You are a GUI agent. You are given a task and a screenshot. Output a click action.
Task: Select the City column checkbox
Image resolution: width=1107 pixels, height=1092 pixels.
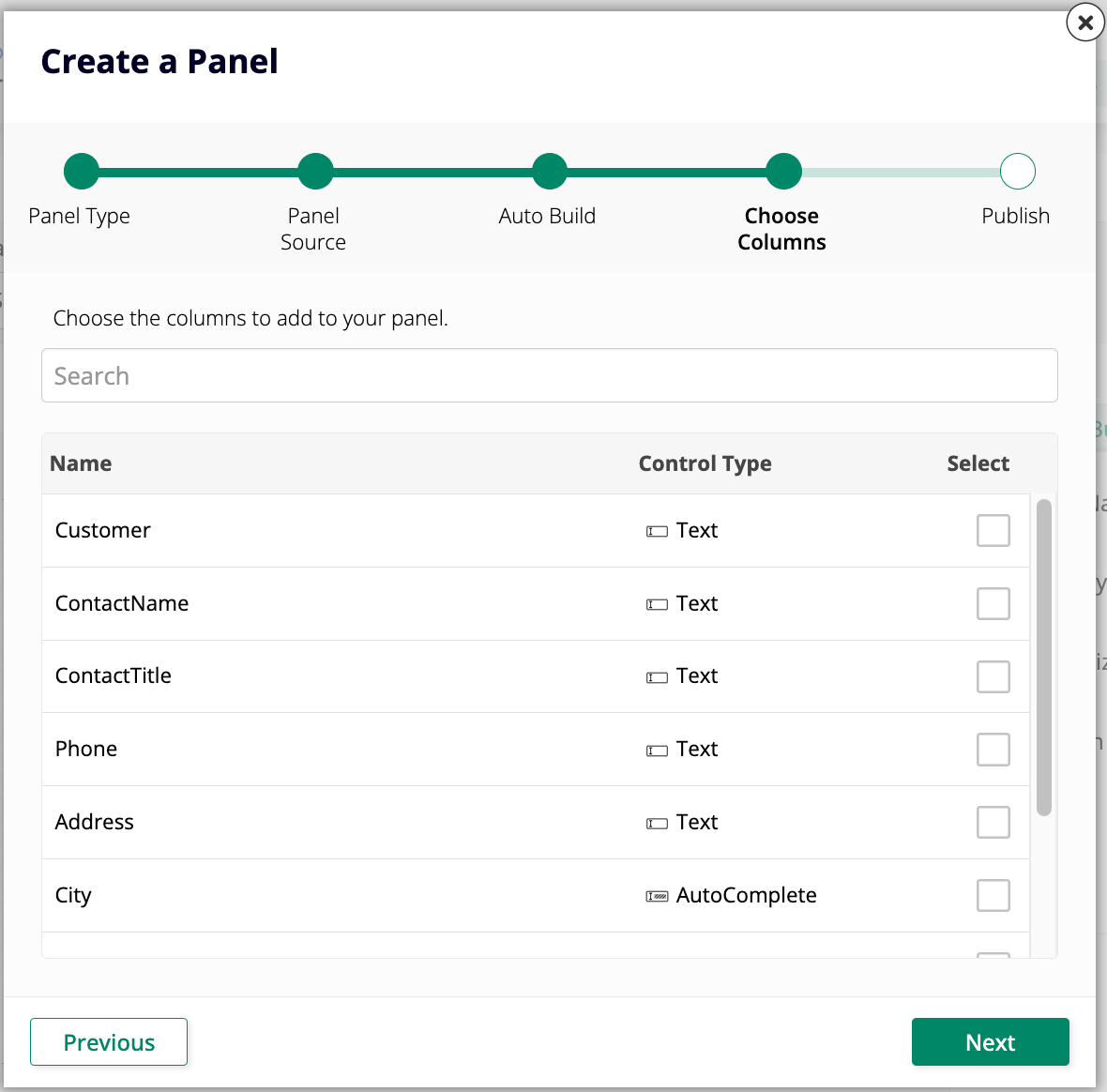click(x=993, y=896)
